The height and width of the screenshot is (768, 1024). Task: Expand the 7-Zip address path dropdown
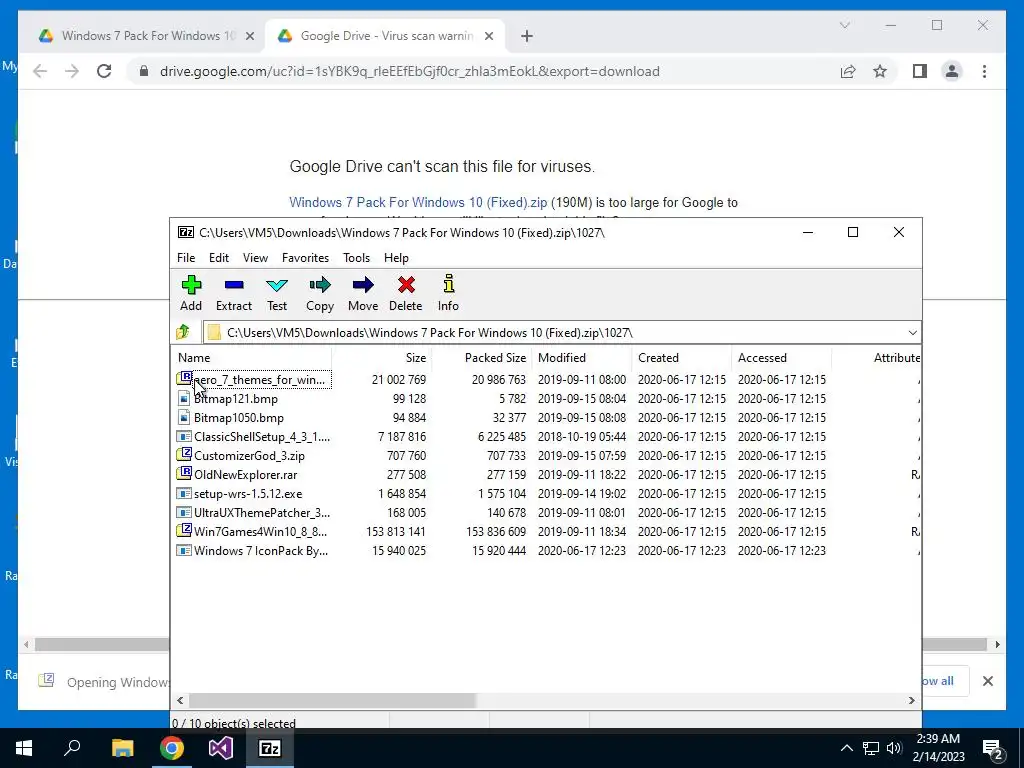pyautogui.click(x=912, y=332)
